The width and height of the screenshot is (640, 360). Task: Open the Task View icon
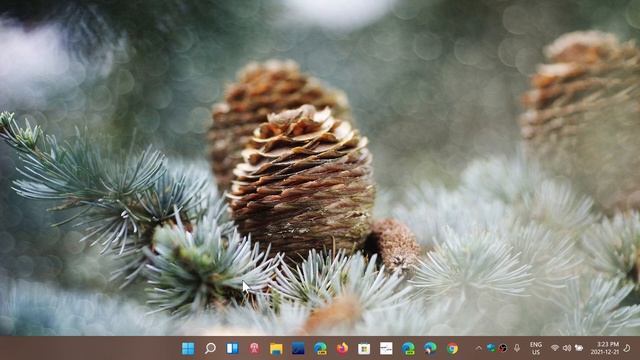point(232,348)
